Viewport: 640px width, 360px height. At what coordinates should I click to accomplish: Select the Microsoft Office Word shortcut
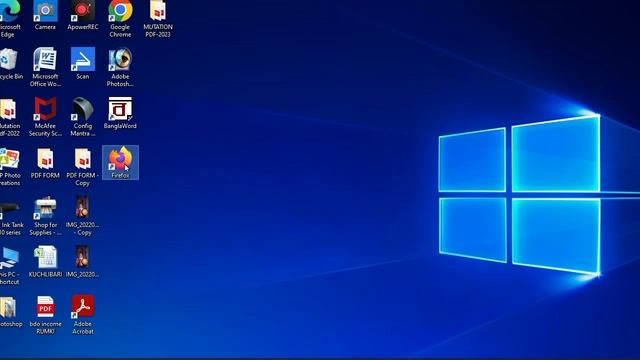(x=45, y=67)
